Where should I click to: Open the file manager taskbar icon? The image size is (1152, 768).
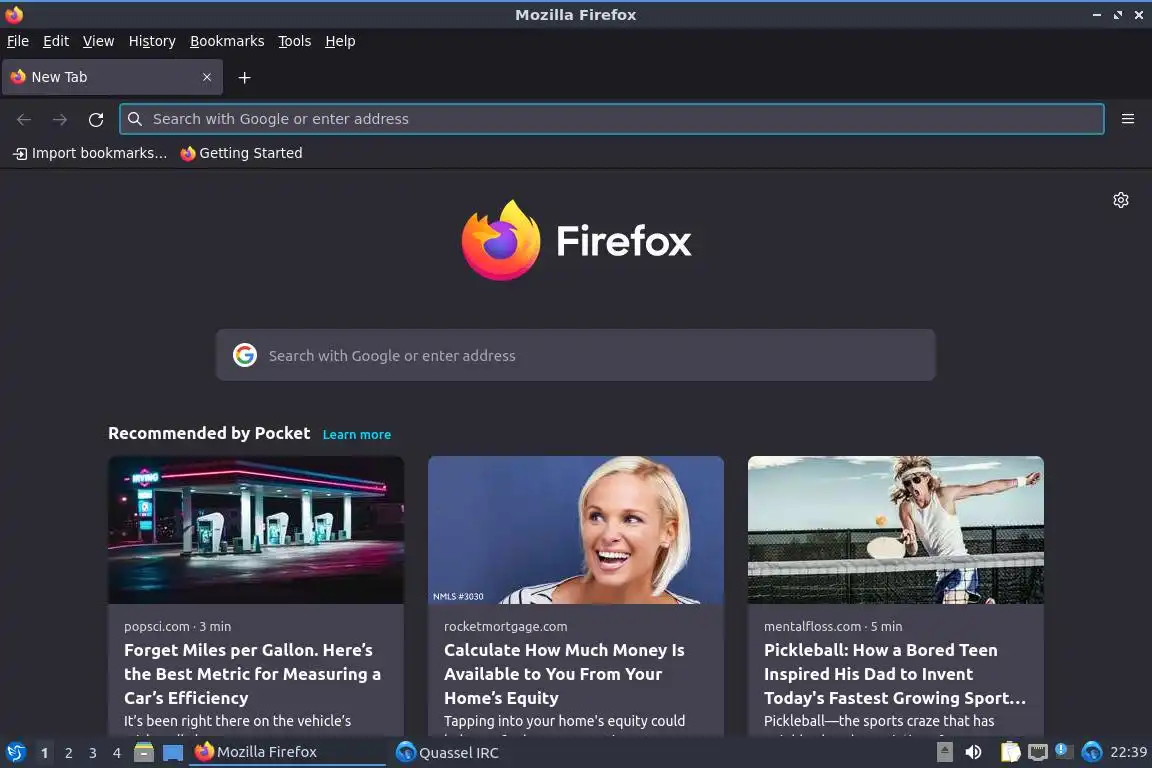pyautogui.click(x=144, y=752)
